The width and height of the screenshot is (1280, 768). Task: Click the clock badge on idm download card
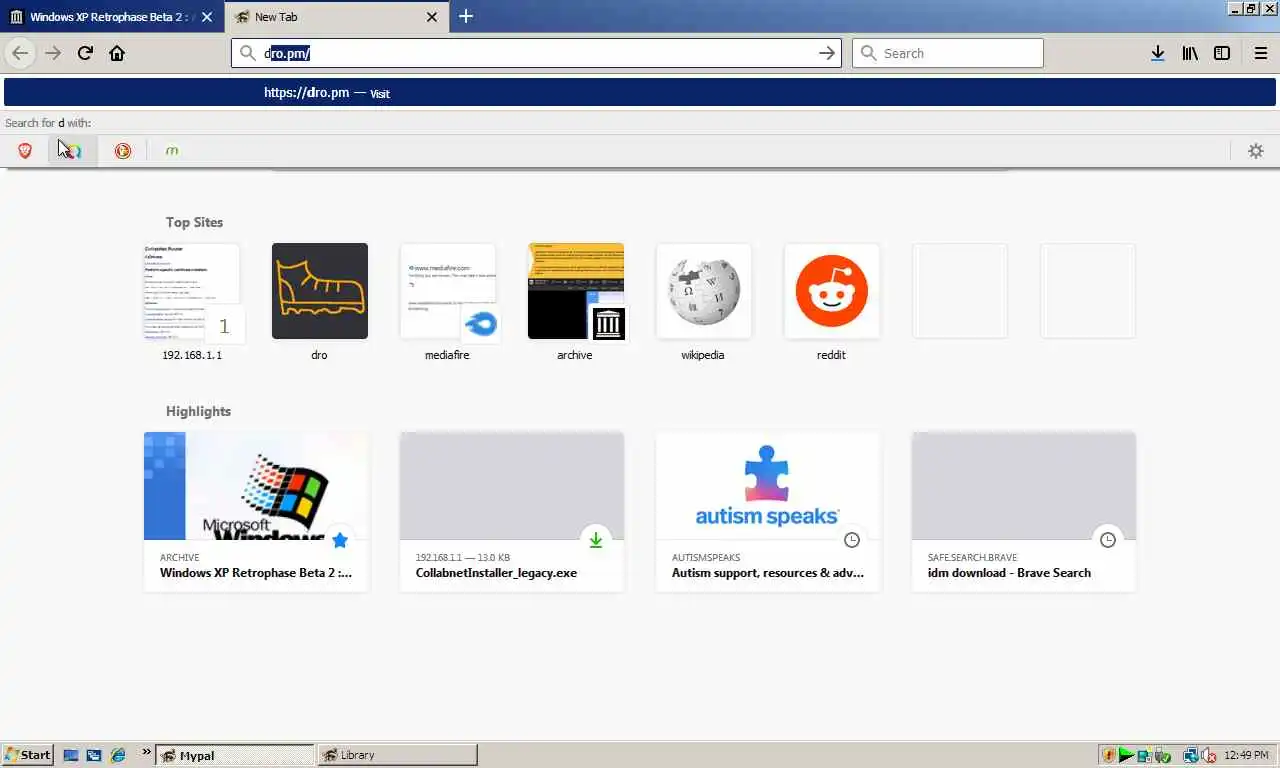[x=1108, y=540]
